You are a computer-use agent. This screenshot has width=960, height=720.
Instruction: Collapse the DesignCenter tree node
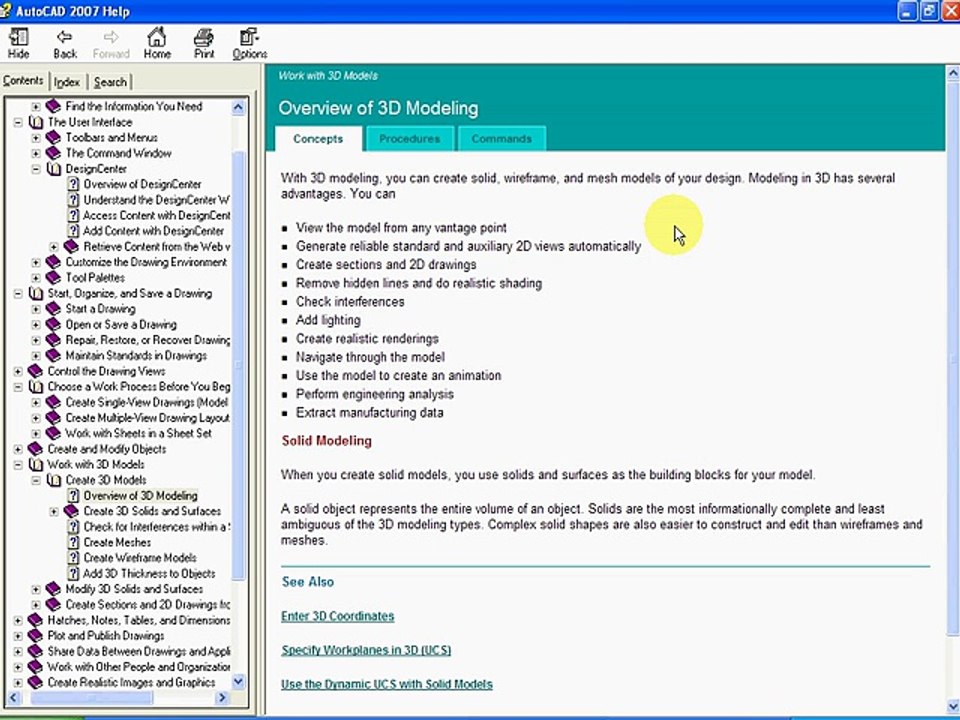click(x=36, y=169)
